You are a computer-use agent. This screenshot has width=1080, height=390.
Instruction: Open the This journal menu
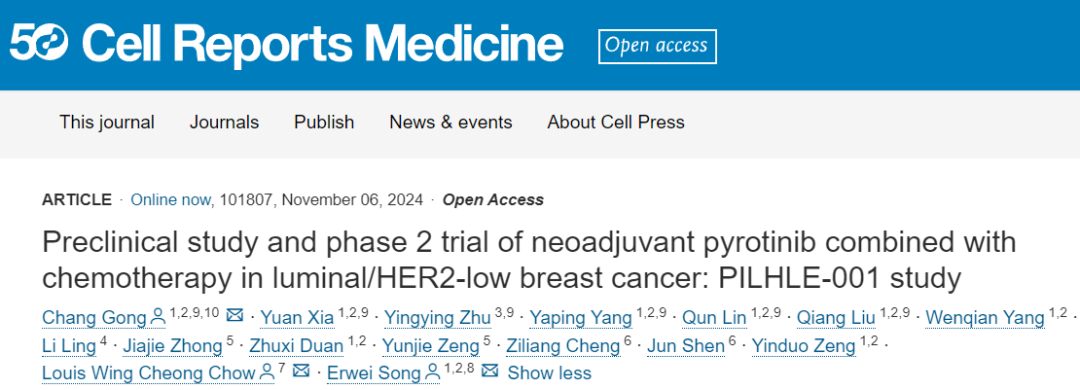tap(107, 123)
